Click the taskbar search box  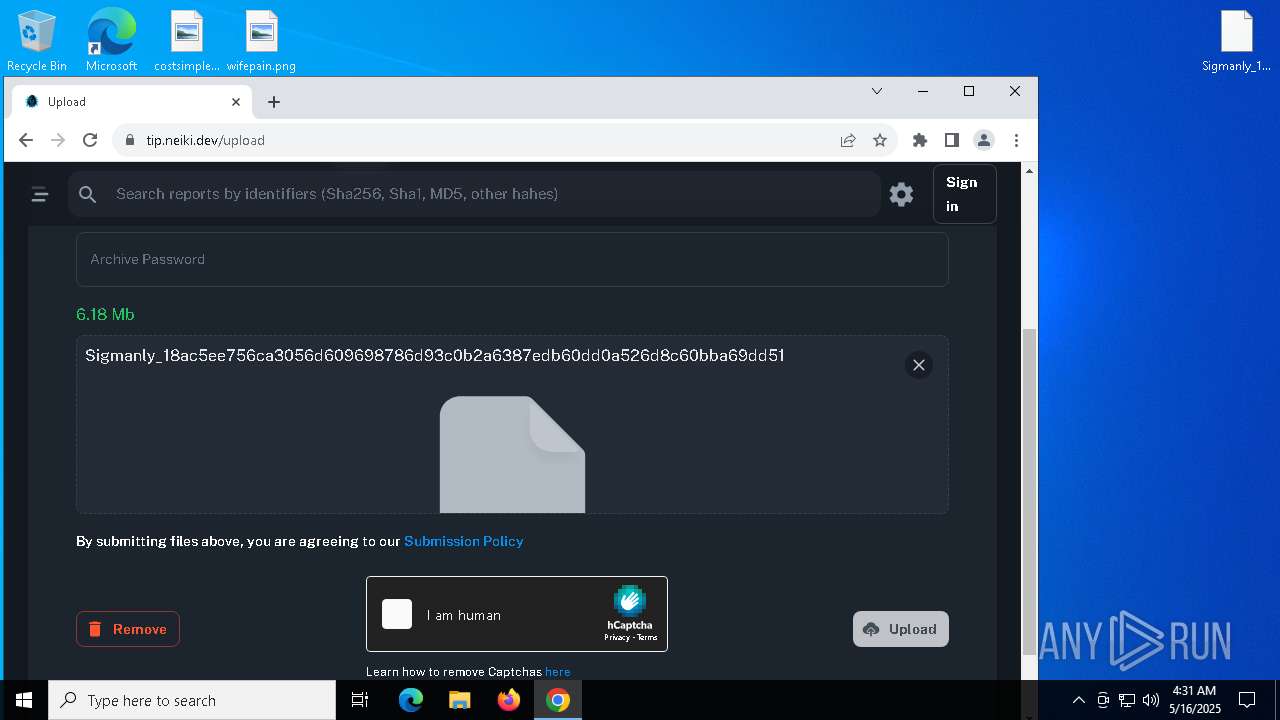(192, 700)
